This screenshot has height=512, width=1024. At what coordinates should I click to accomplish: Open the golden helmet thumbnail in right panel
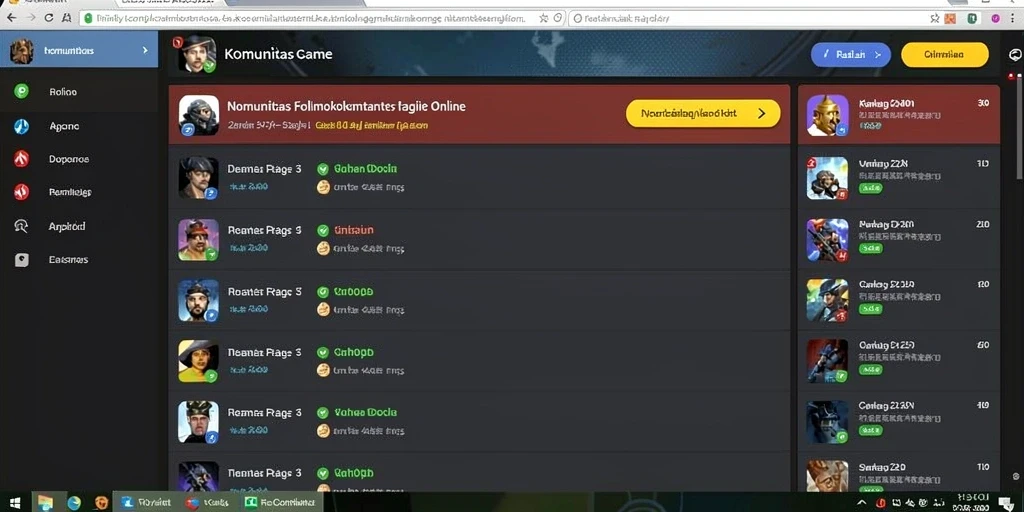coord(827,115)
